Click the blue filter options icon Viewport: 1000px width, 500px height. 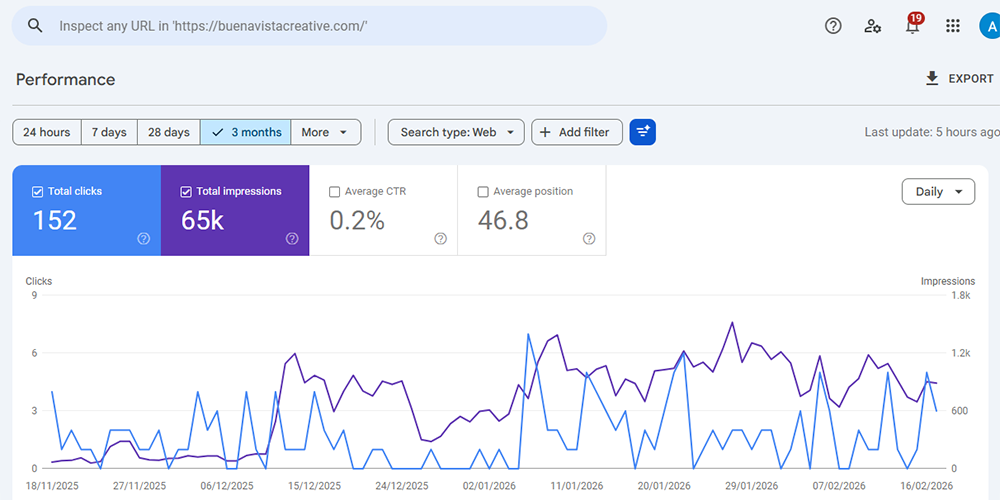[643, 132]
